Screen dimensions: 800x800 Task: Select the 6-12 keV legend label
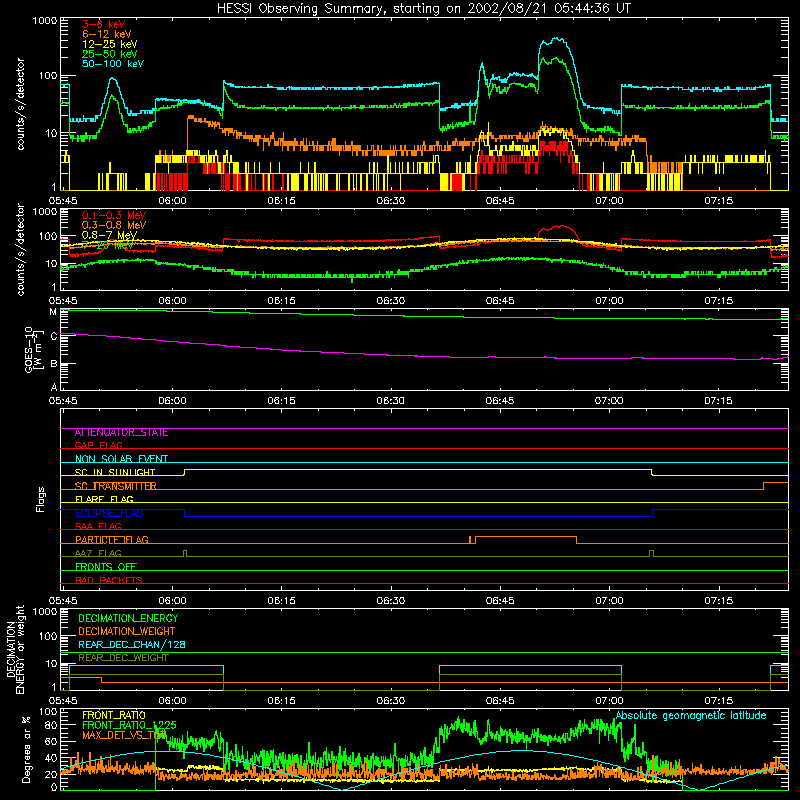pyautogui.click(x=107, y=34)
